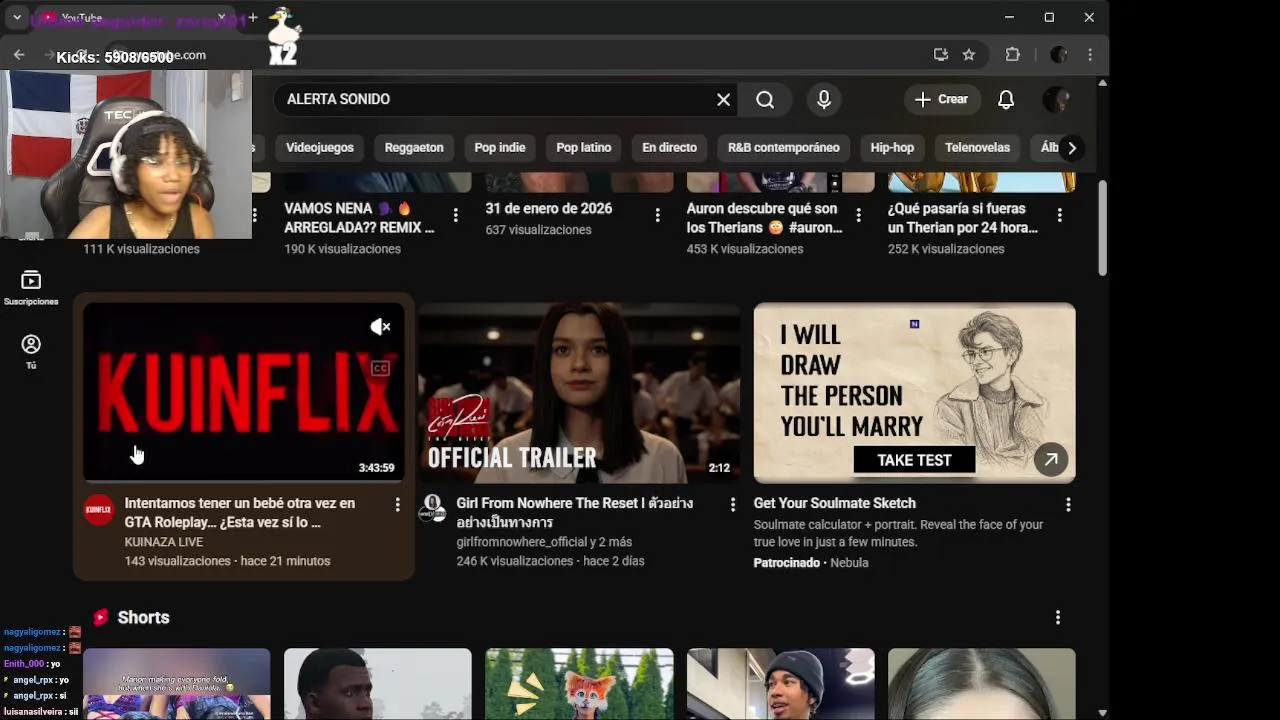Viewport: 1280px width, 720px height.
Task: Open options for VAMOS NENA ARREGLADA video
Action: 456,215
